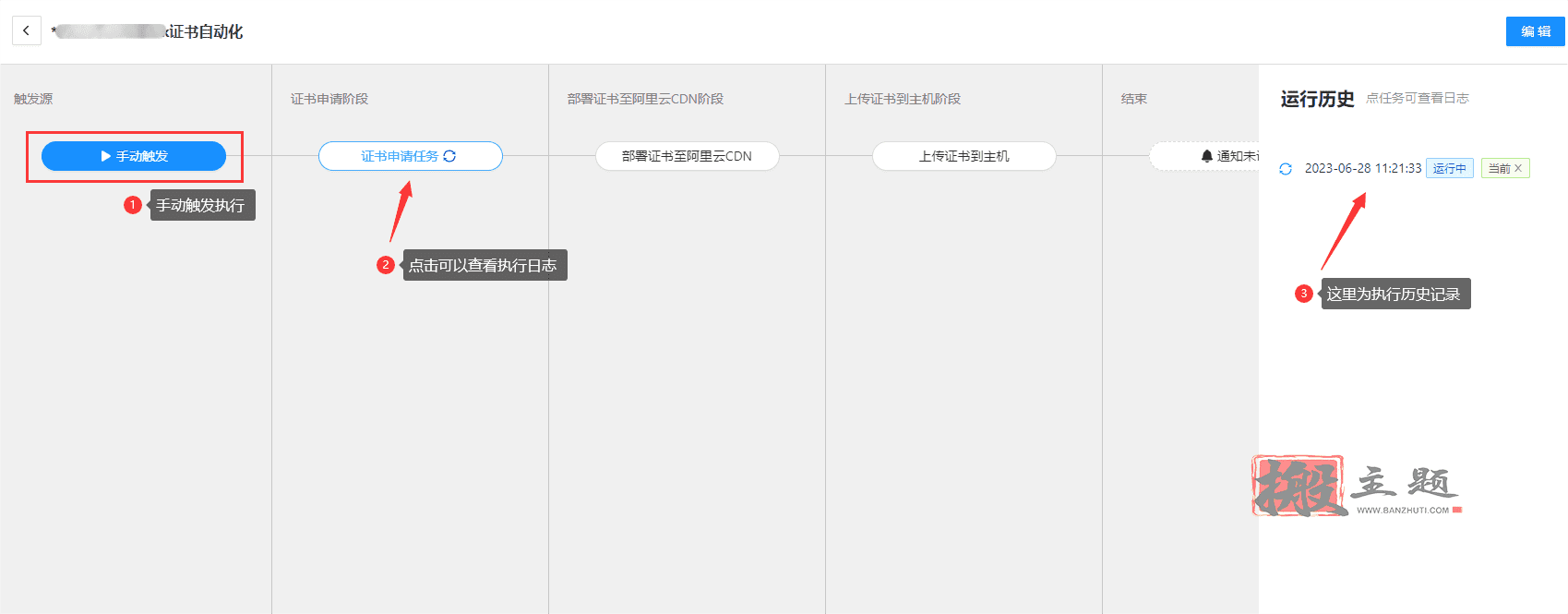
Task: Click the bell notification task node
Action: click(x=1204, y=156)
